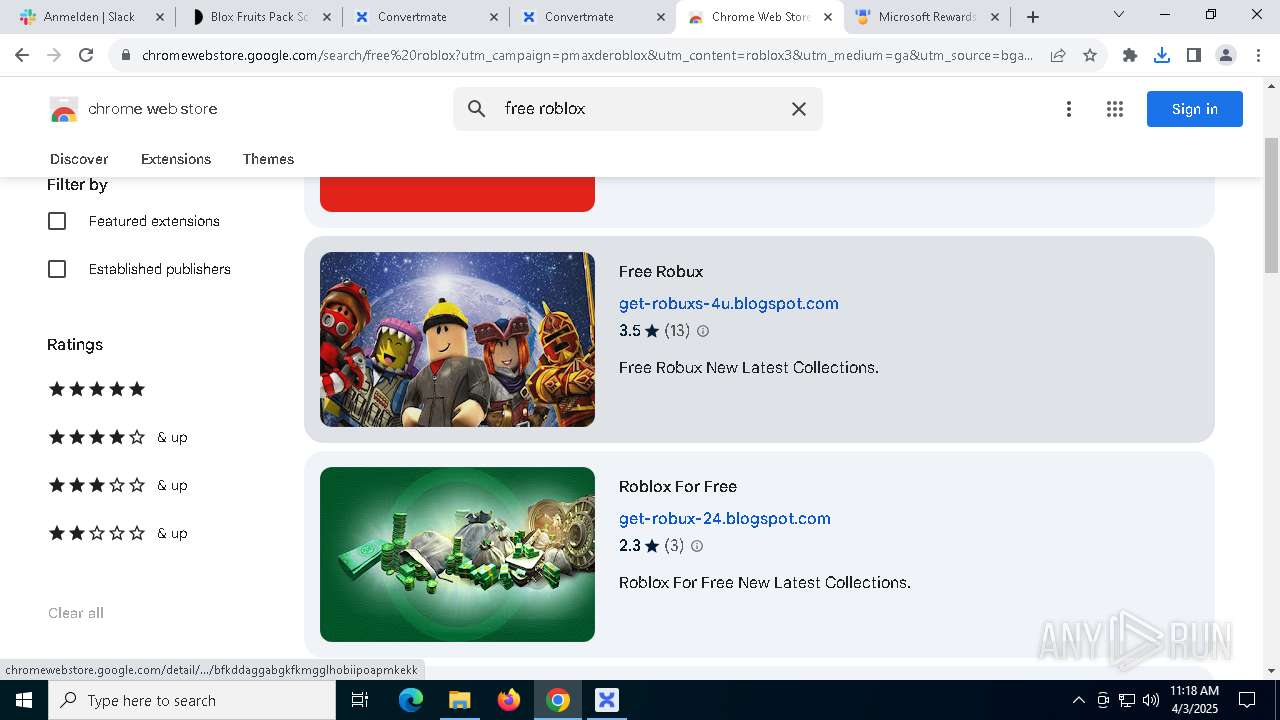The image size is (1280, 720).
Task: Open the Windows Start menu
Action: 23,700
